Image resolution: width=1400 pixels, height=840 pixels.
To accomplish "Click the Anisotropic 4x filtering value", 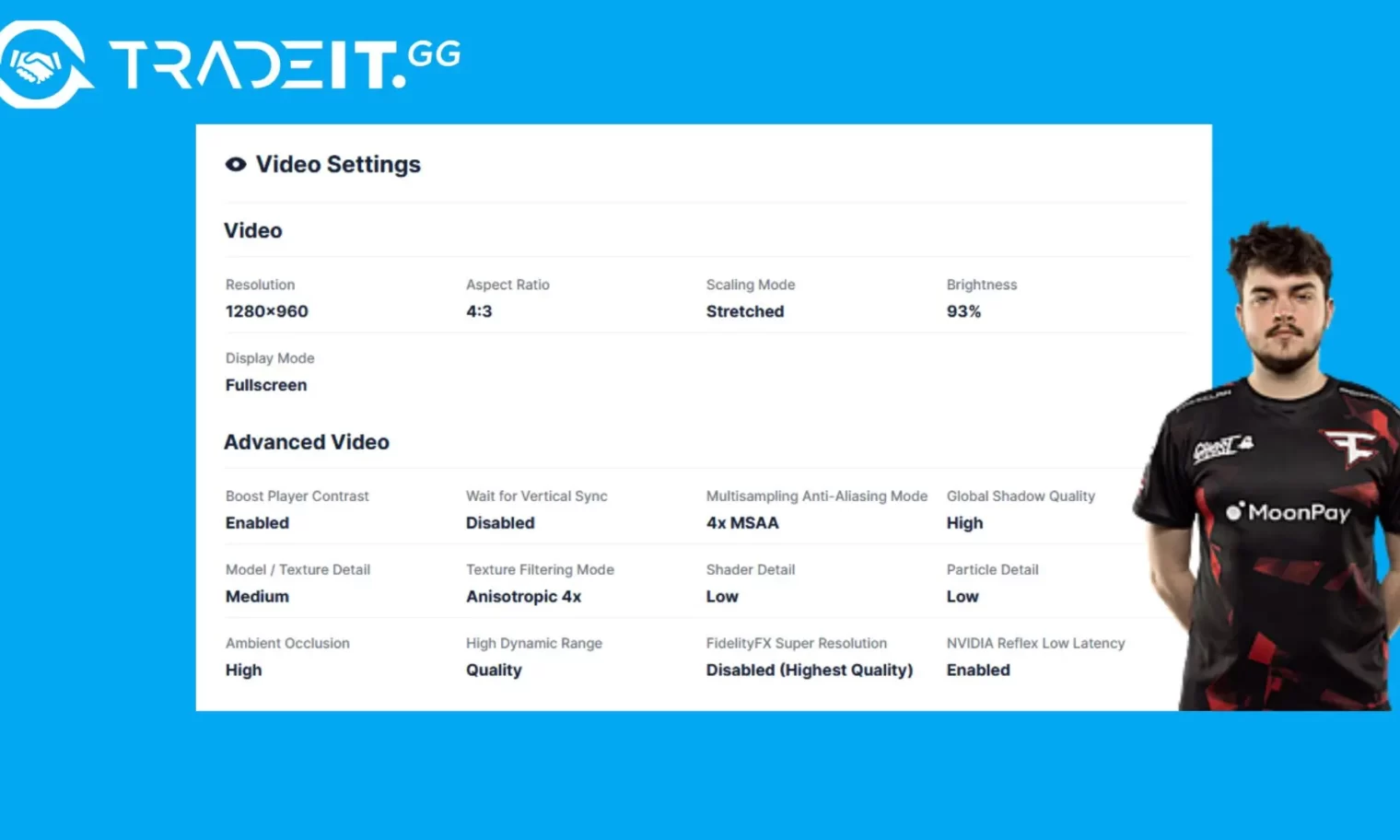I will [524, 597].
